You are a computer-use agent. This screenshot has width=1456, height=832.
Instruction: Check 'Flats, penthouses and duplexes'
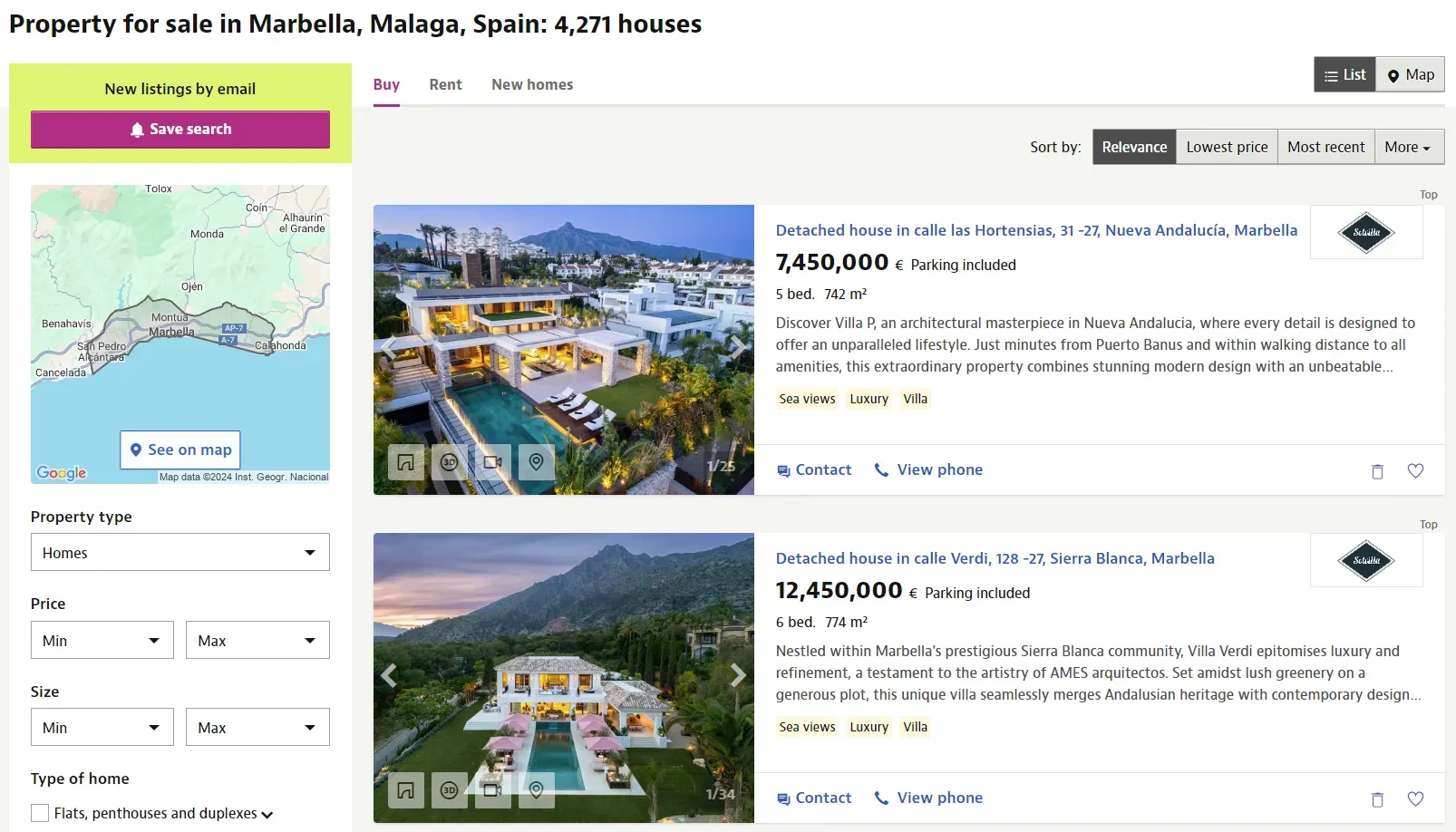click(x=40, y=812)
